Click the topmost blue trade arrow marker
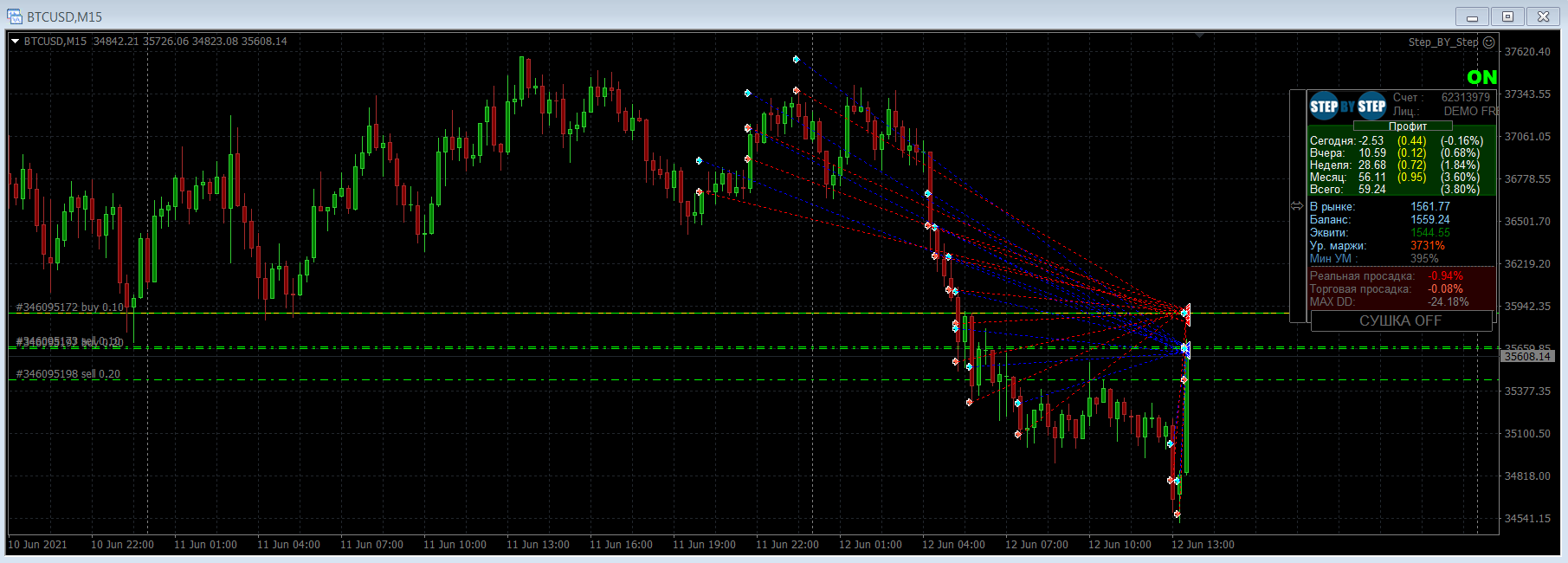The height and width of the screenshot is (563, 1568). [797, 60]
